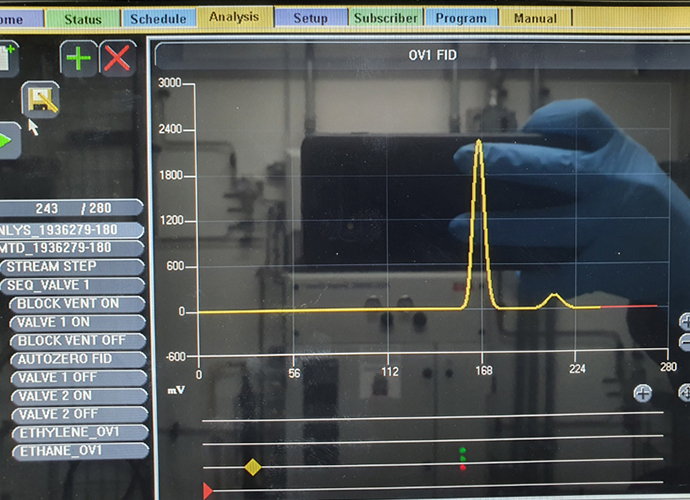Click the MTD_1936279-180 method entry
The image size is (690, 500).
(72, 248)
